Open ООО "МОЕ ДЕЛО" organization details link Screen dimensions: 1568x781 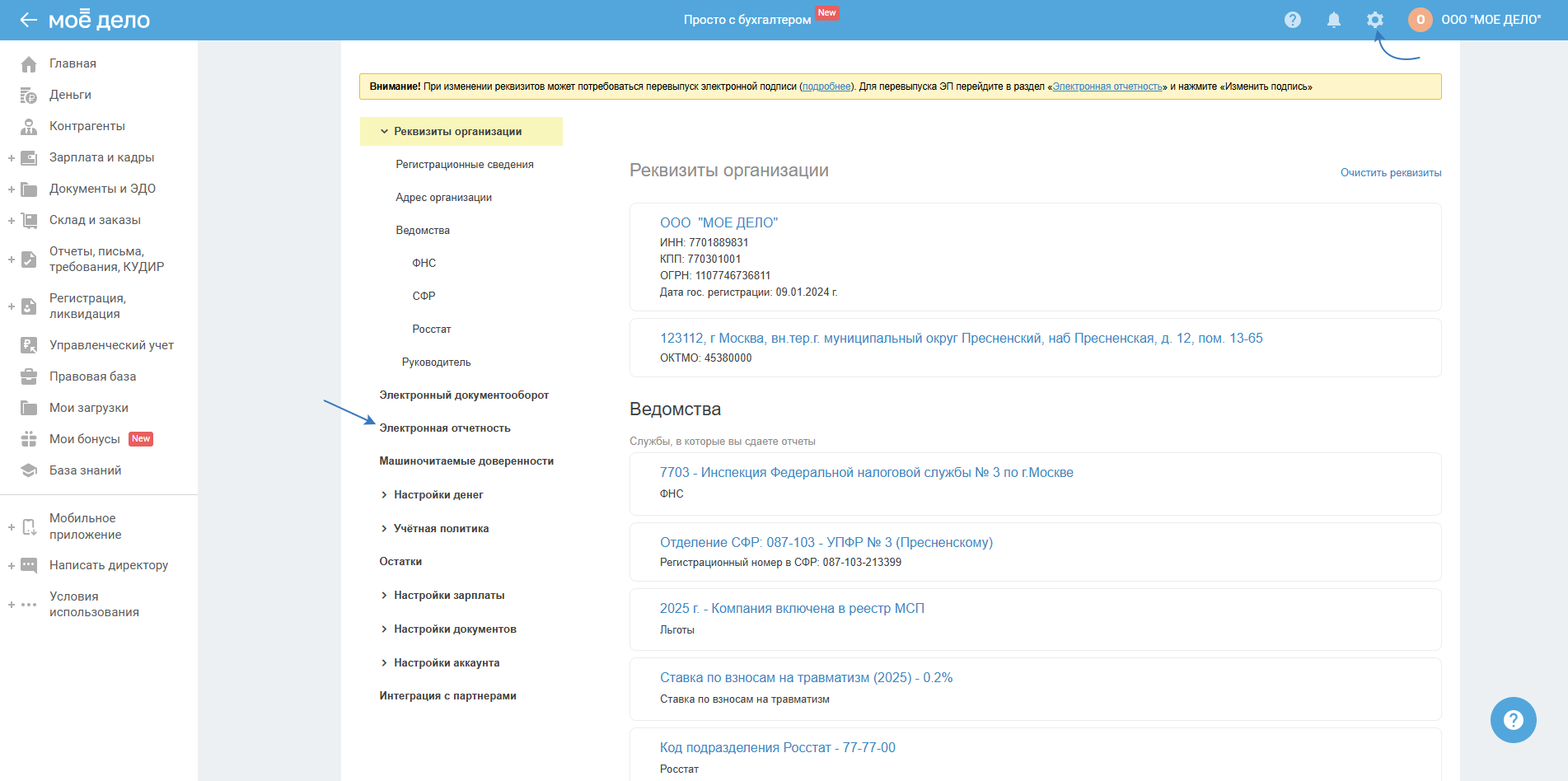[x=718, y=222]
